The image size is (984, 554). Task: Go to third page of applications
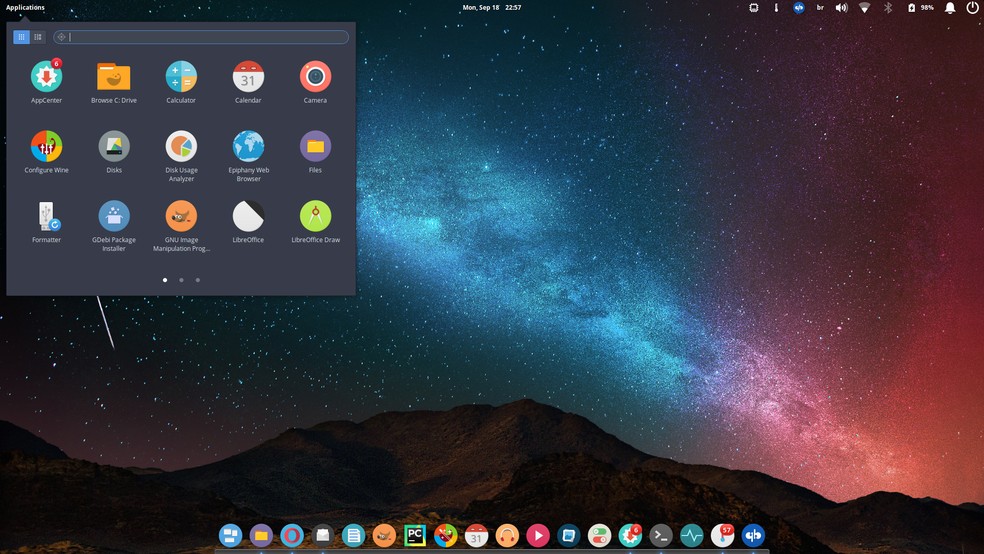[198, 280]
